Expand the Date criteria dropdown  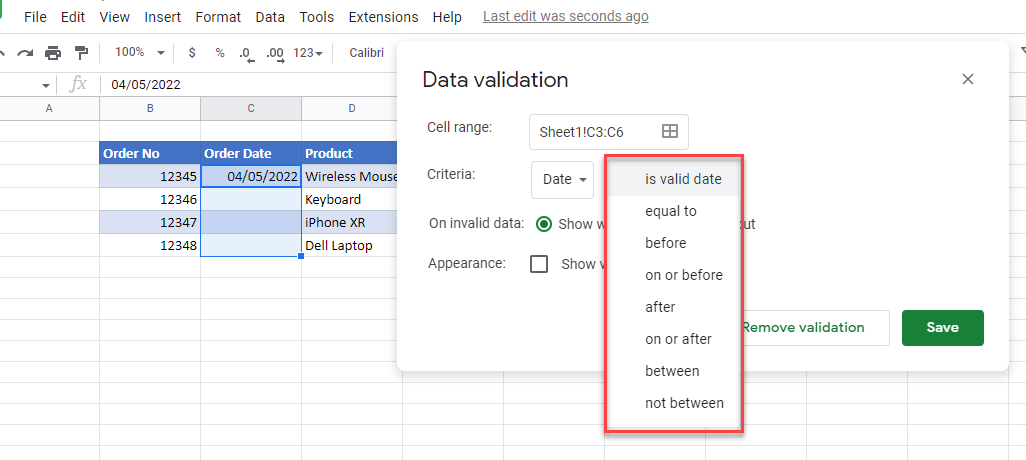tap(563, 179)
